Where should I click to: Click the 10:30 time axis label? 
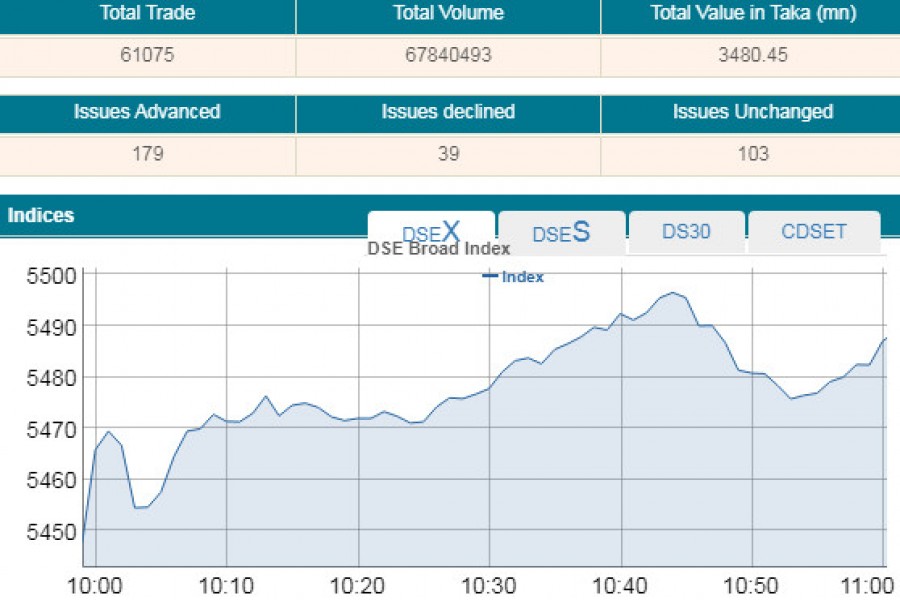point(490,586)
